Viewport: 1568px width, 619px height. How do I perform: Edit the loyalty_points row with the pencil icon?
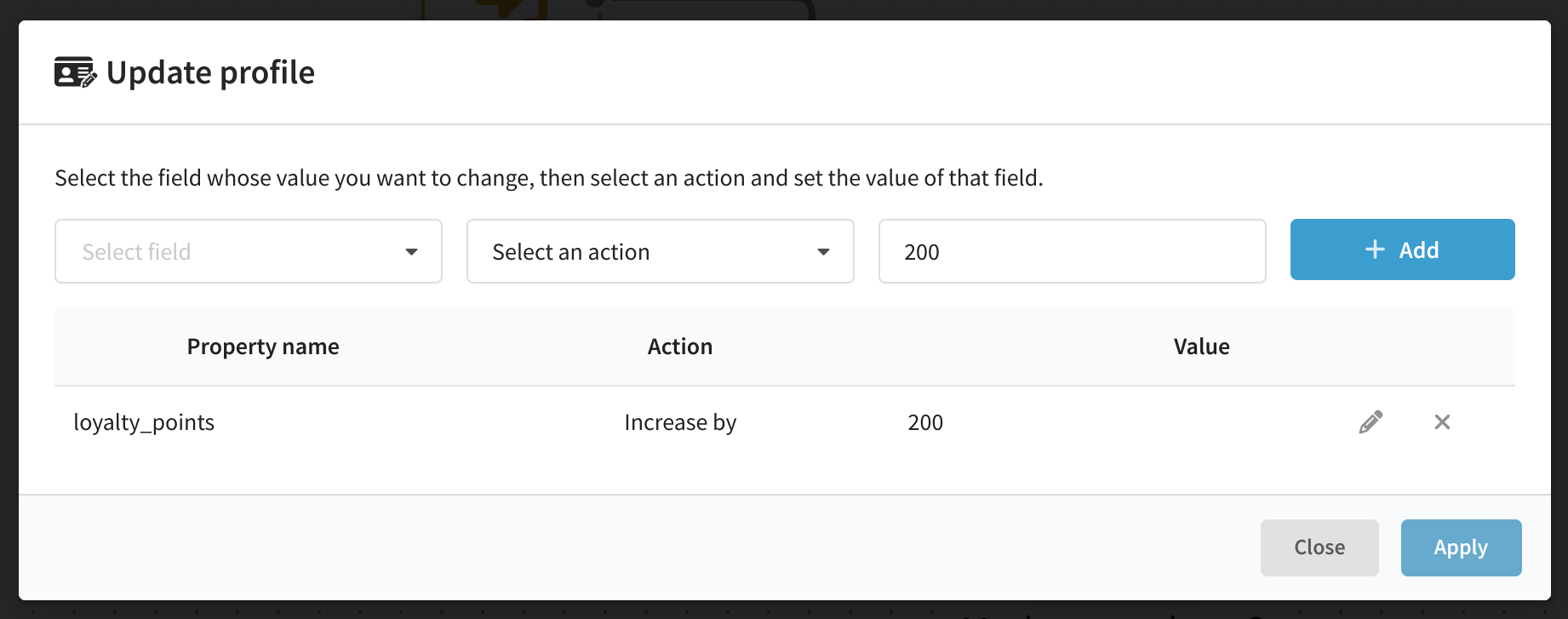(1371, 421)
